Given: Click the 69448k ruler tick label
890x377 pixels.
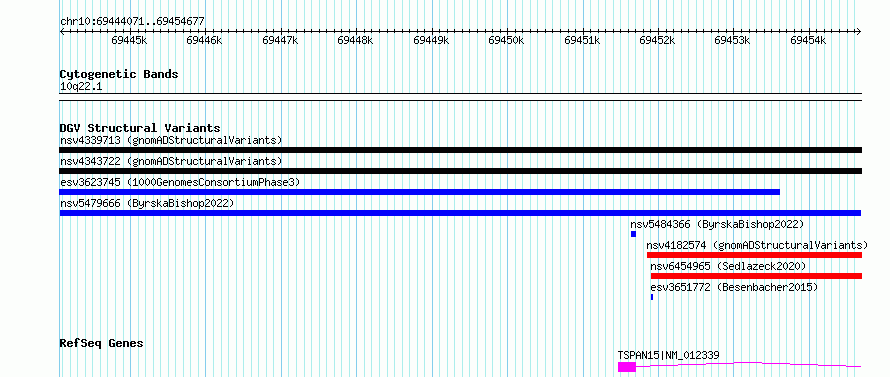Looking at the screenshot, I should point(355,40).
